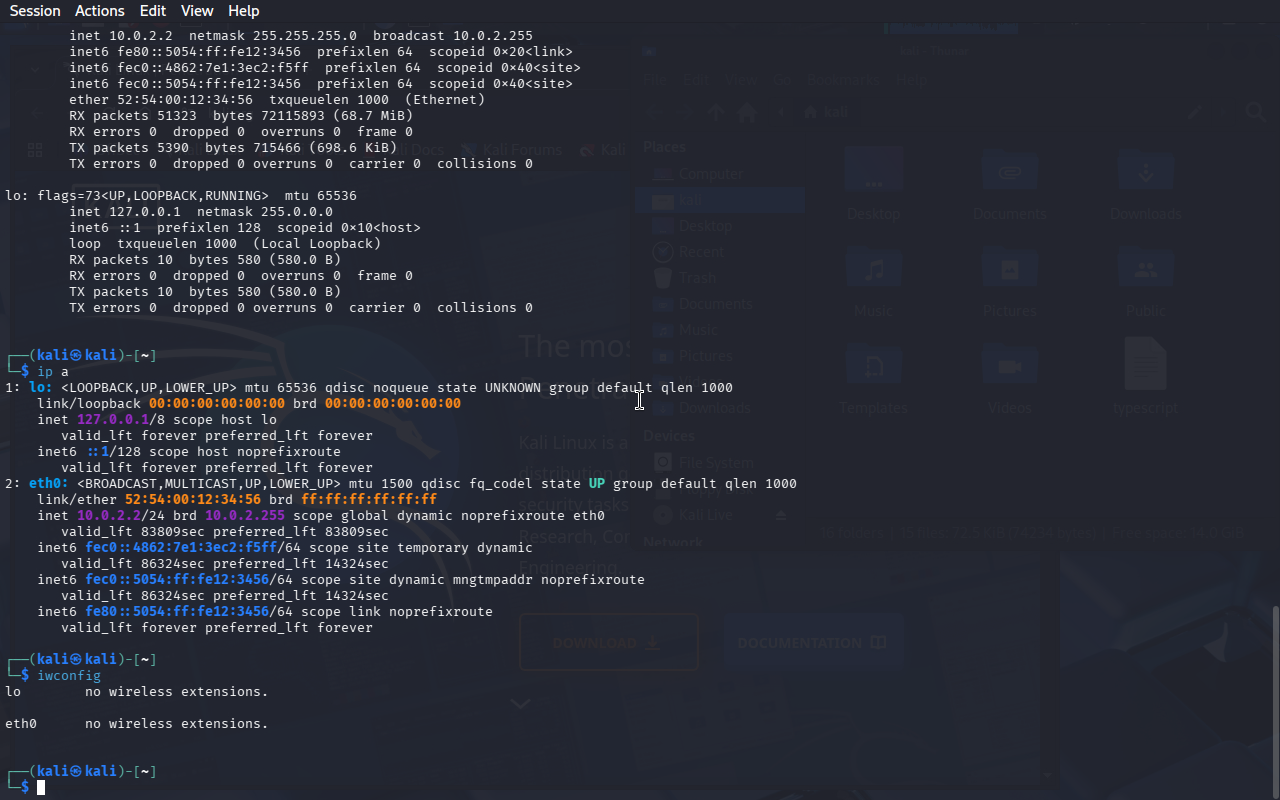This screenshot has height=800, width=1280.
Task: Eject Kali Live using its eject icon
Action: [x=782, y=515]
